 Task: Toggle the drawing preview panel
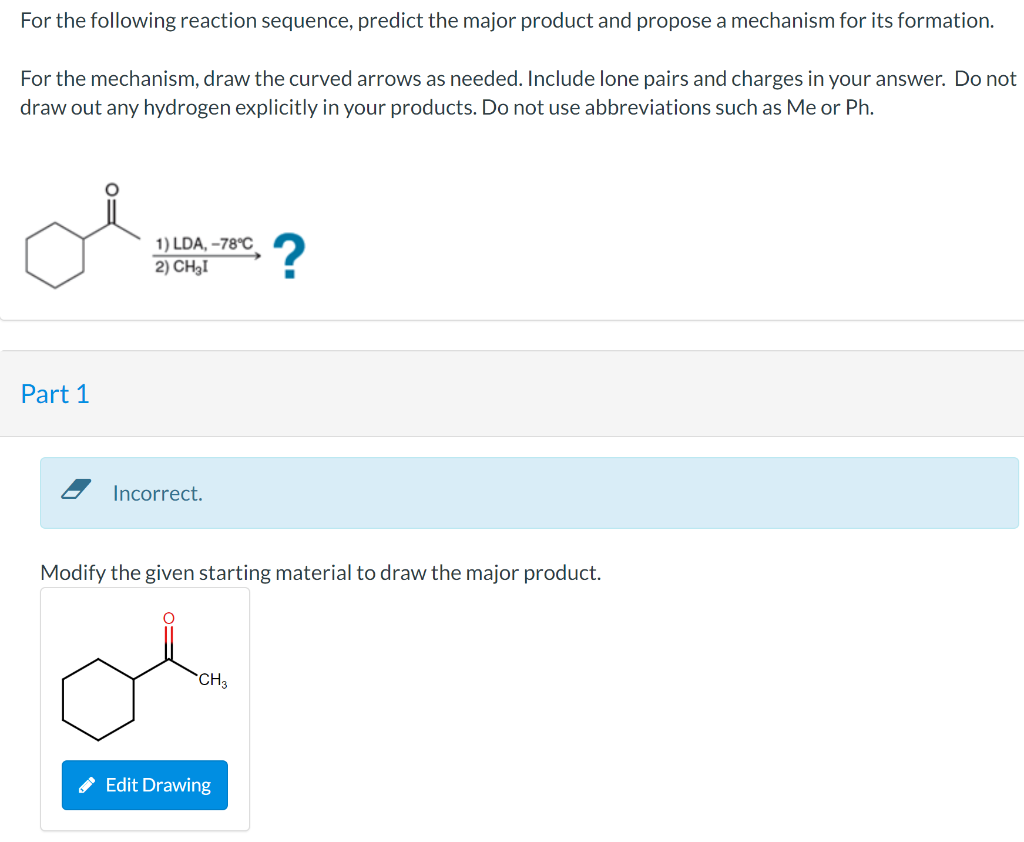[144, 707]
